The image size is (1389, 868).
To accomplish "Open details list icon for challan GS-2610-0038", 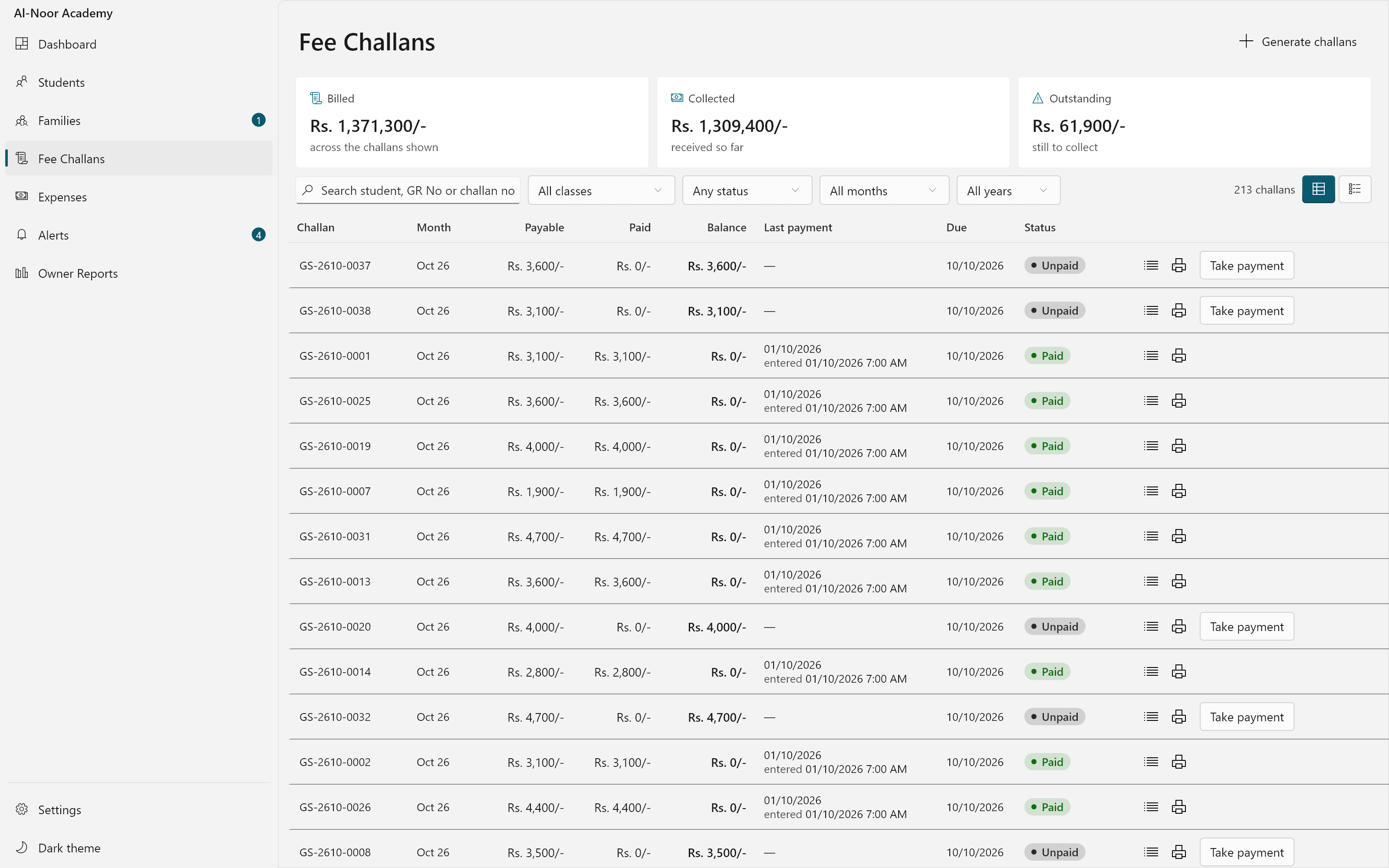I will tap(1151, 311).
